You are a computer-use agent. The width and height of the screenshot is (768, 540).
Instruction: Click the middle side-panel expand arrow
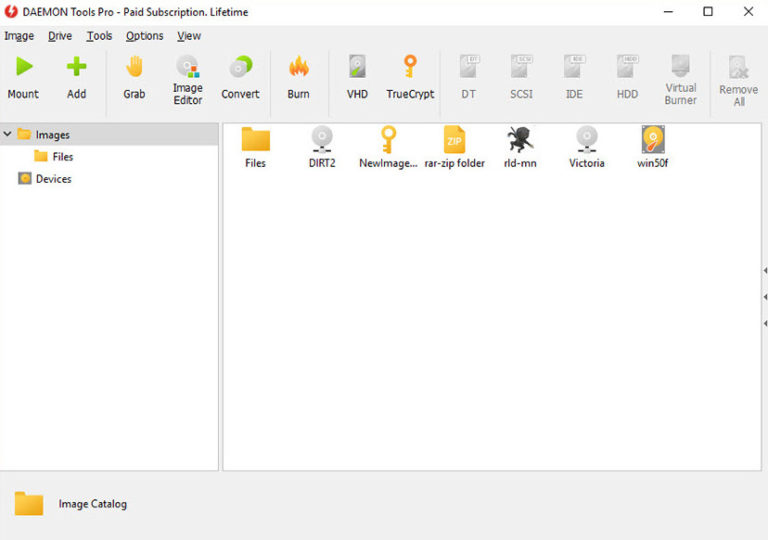pos(765,297)
